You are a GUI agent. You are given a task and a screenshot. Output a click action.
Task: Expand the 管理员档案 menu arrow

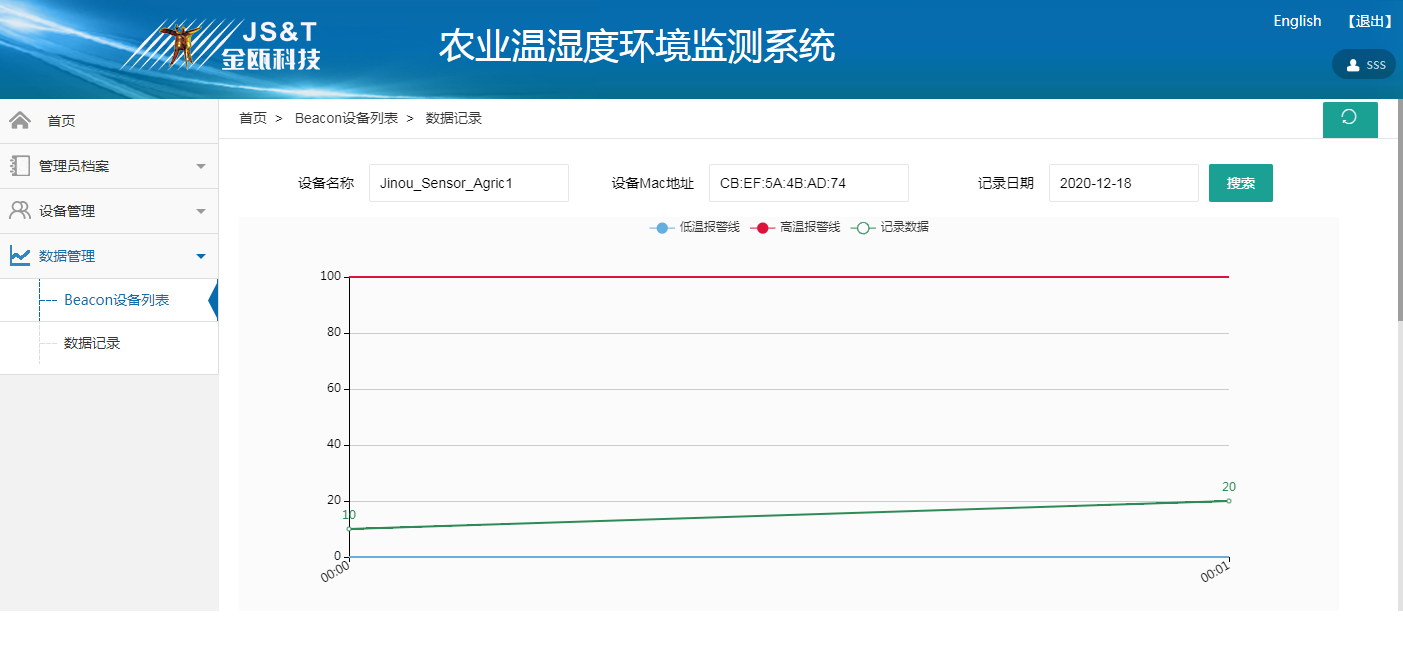(x=201, y=166)
